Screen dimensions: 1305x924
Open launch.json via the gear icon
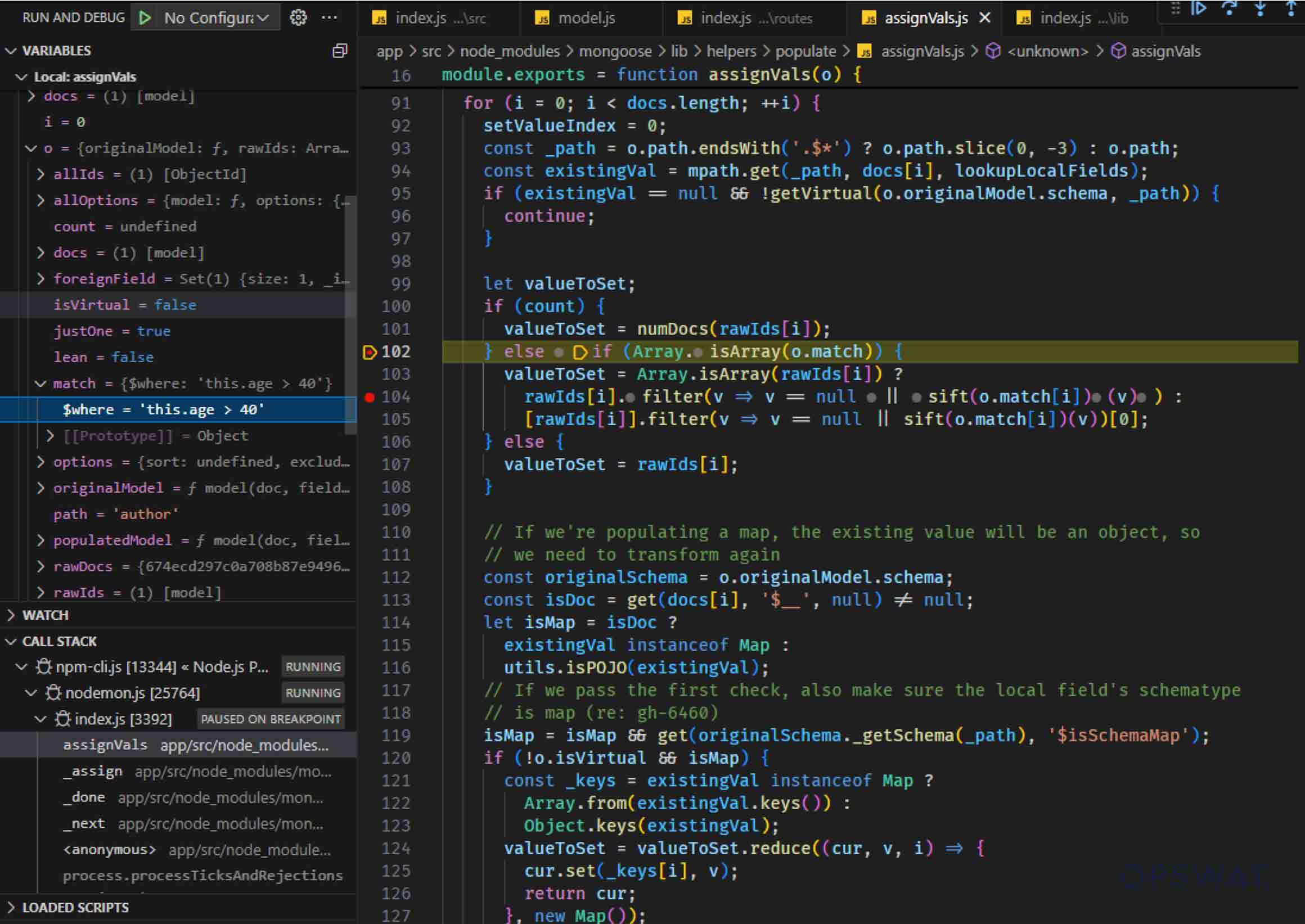click(298, 17)
